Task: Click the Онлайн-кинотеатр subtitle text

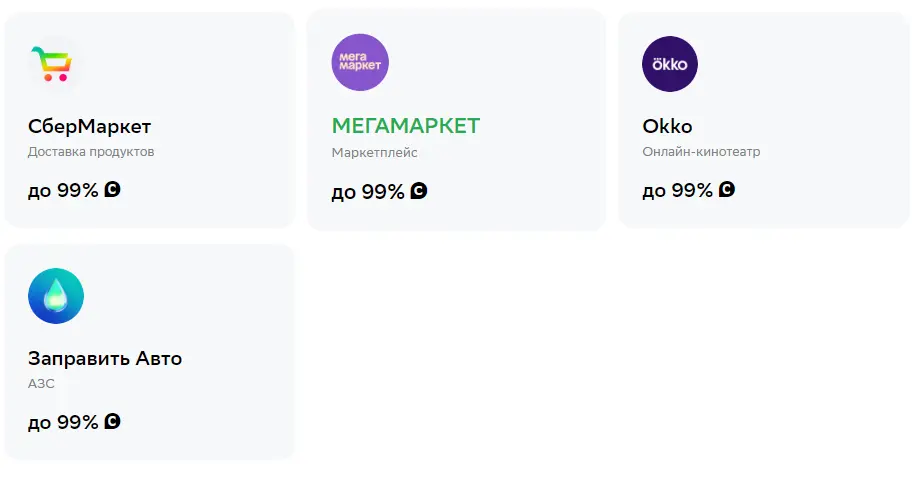Action: tap(701, 152)
